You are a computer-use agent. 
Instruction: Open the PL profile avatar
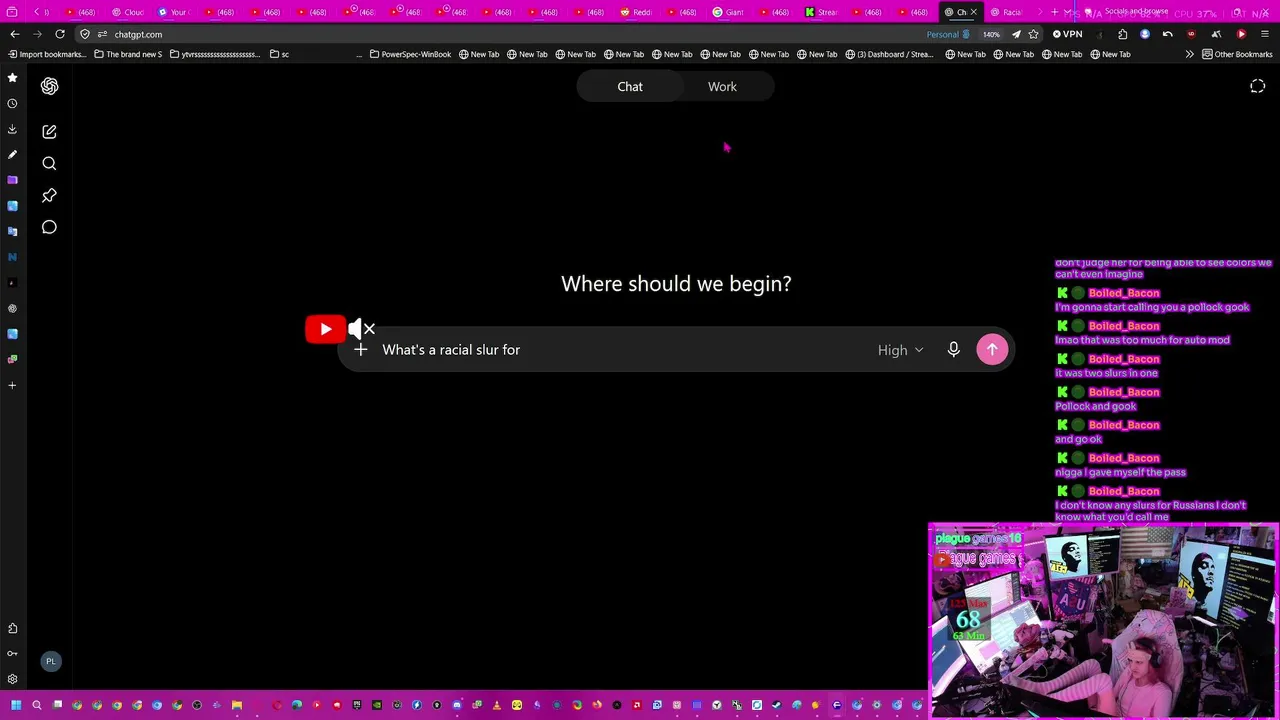tap(50, 661)
